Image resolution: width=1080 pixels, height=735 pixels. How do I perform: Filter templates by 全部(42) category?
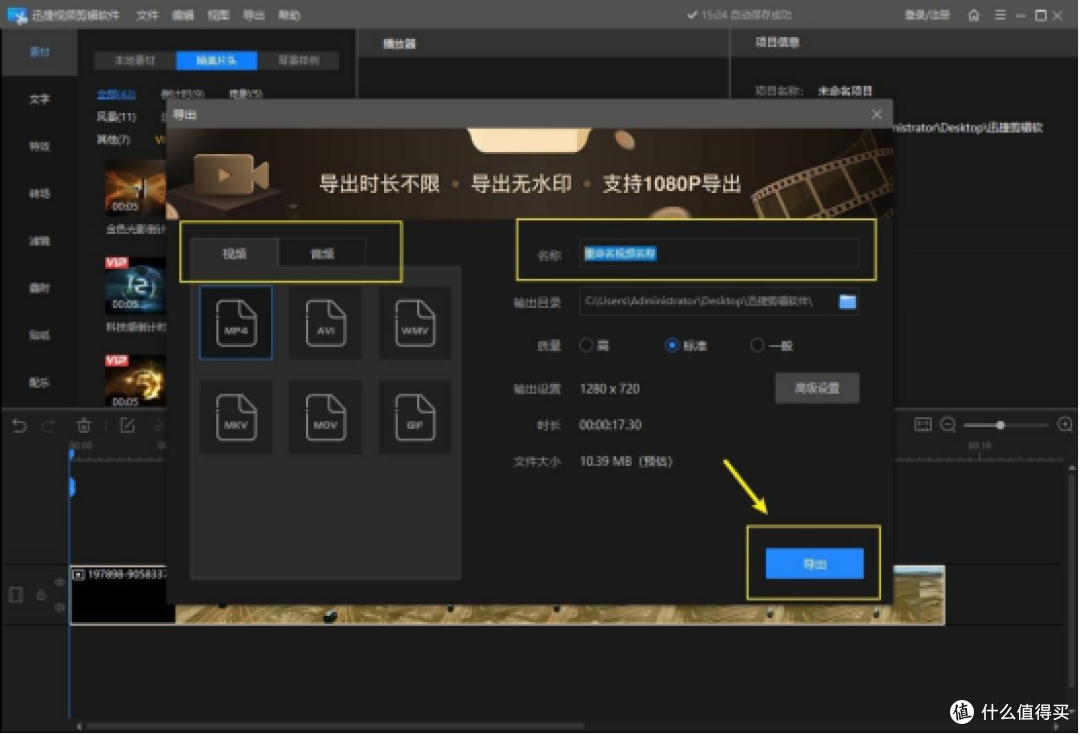116,94
